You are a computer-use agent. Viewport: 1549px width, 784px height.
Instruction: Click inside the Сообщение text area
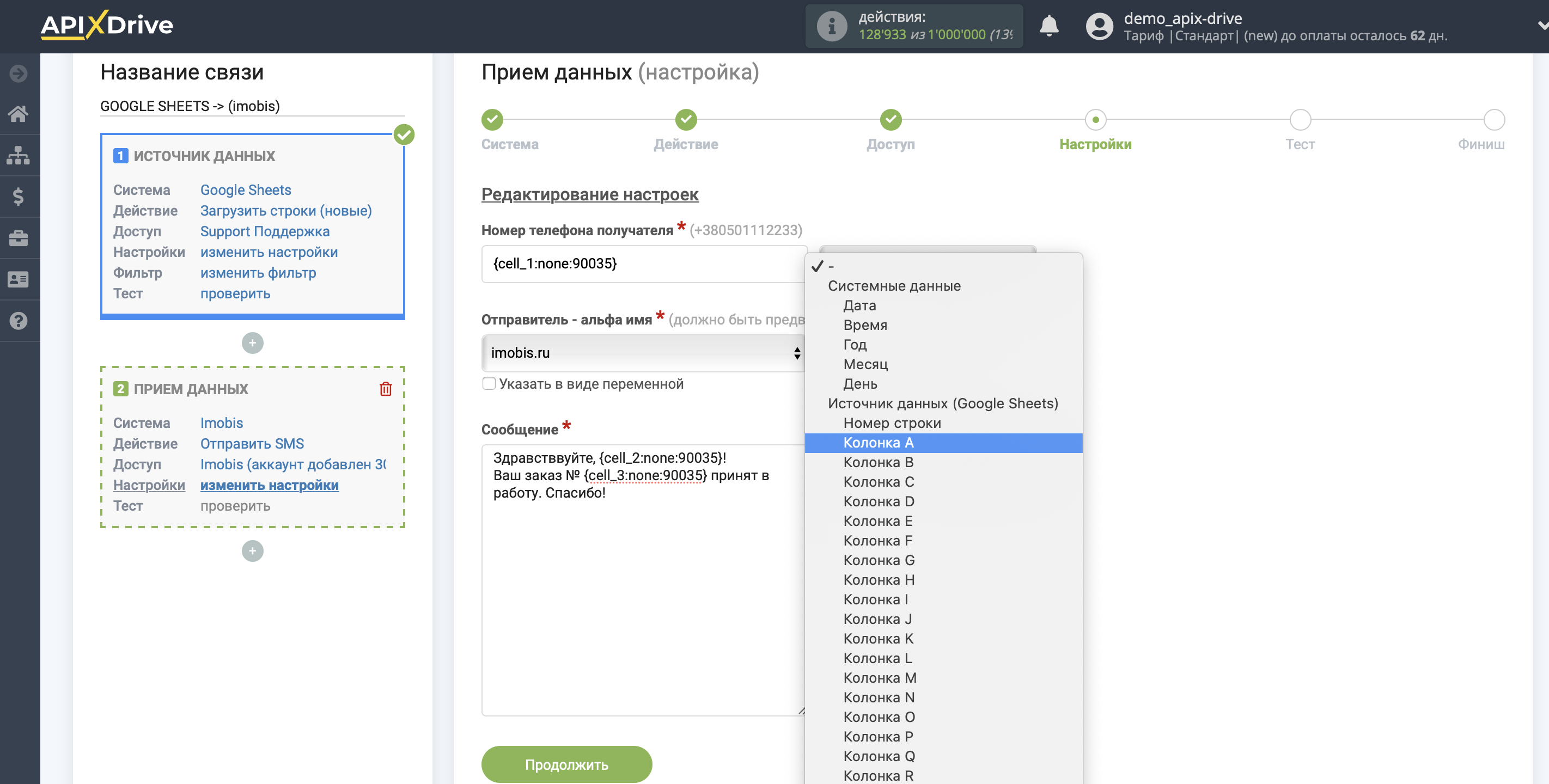click(643, 580)
